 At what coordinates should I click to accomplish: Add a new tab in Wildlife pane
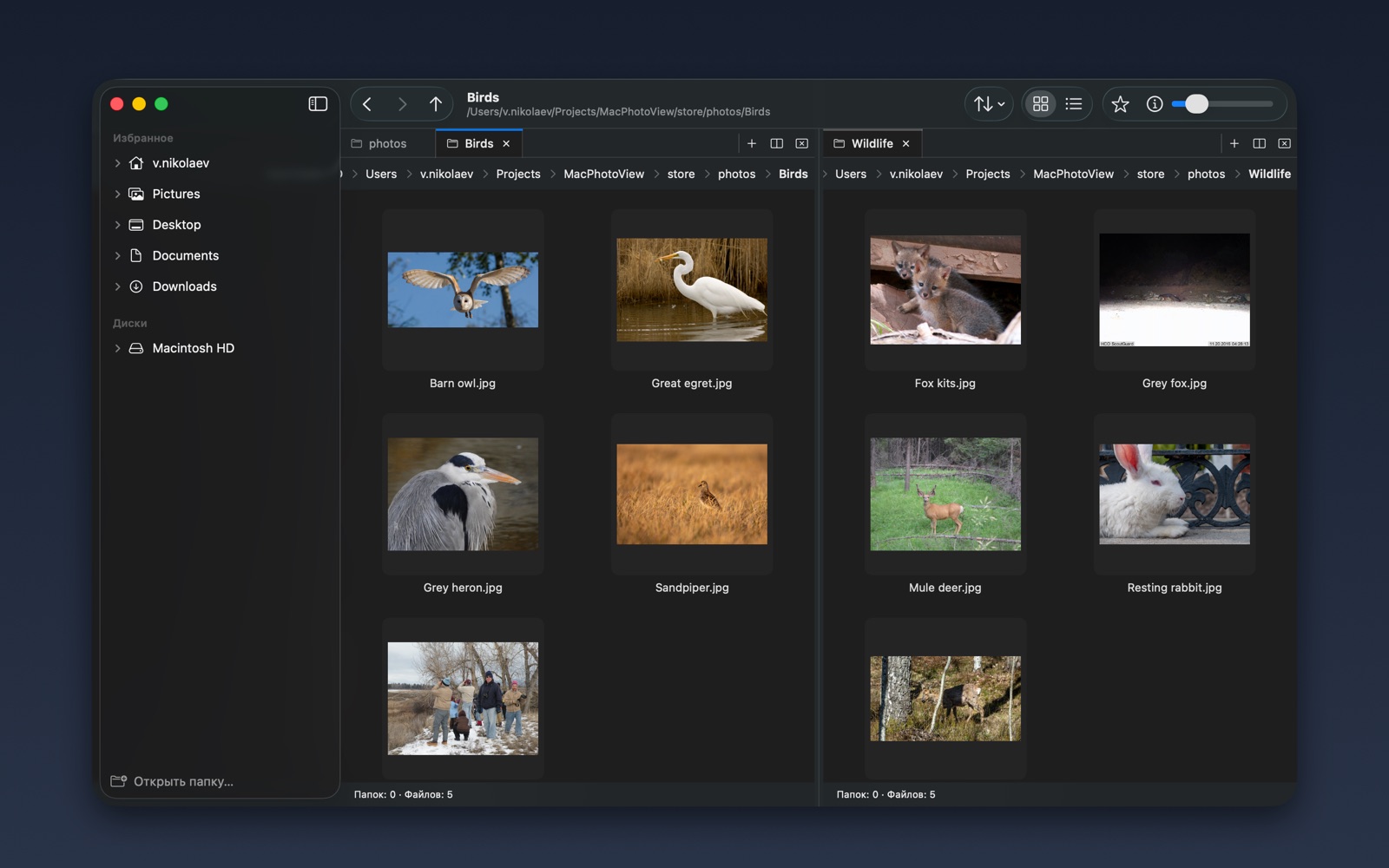coord(1234,143)
